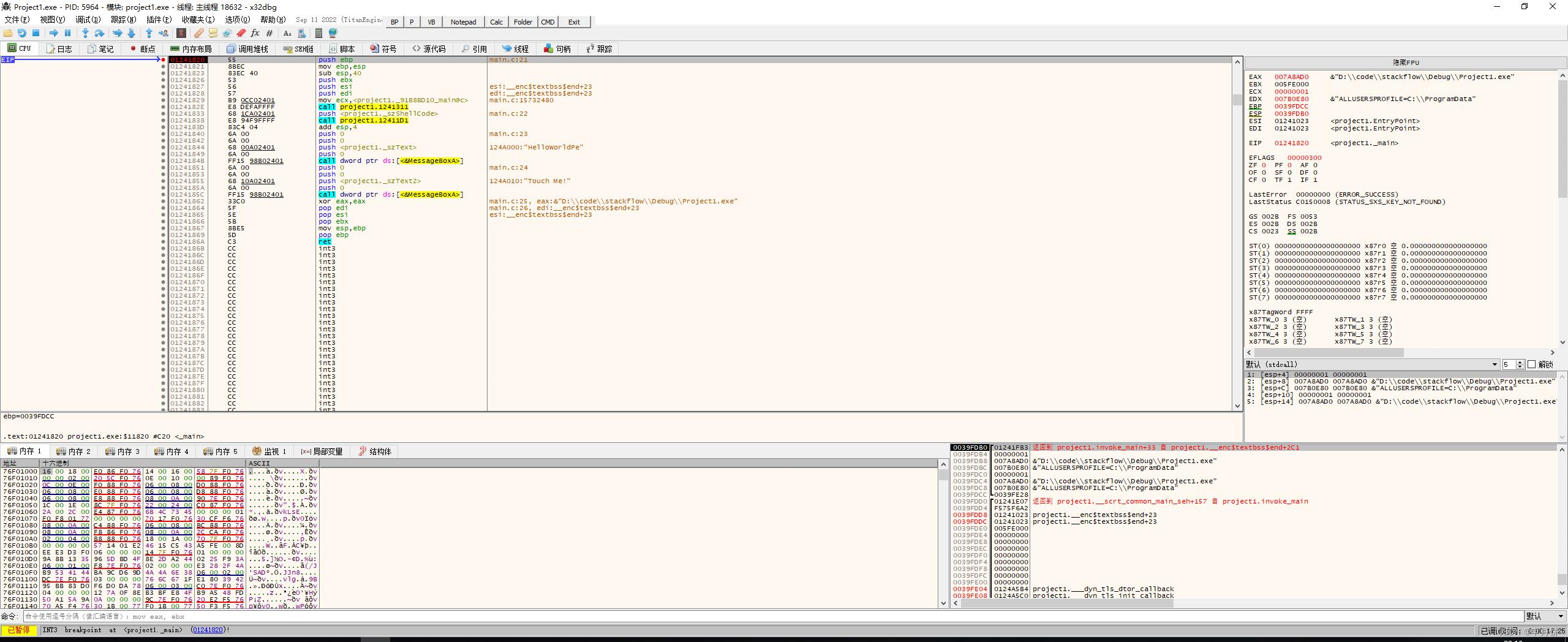Toggle the 解锁 checkbox
This screenshot has height=642, width=1568.
pyautogui.click(x=1531, y=364)
